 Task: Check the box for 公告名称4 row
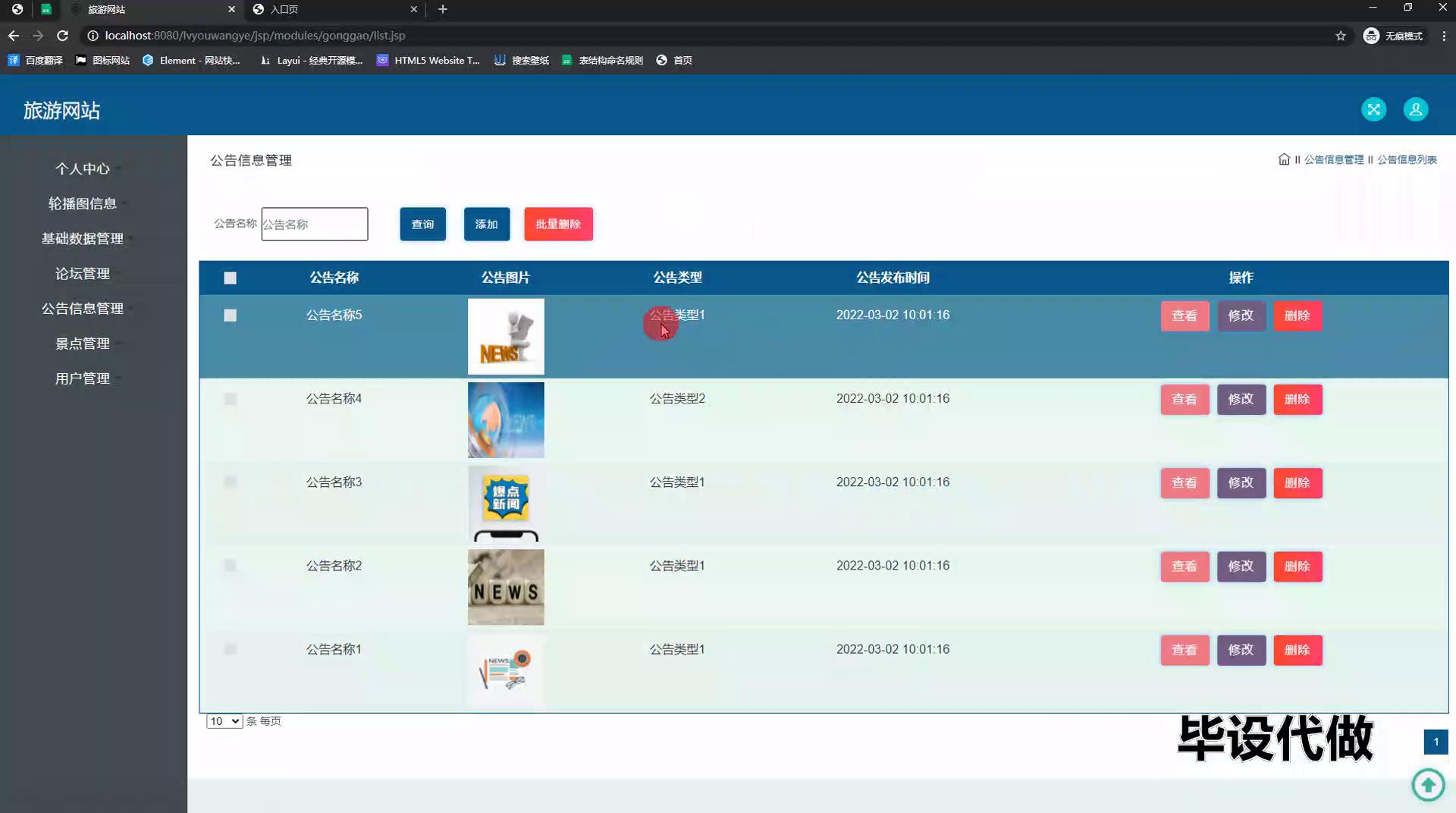tap(230, 399)
